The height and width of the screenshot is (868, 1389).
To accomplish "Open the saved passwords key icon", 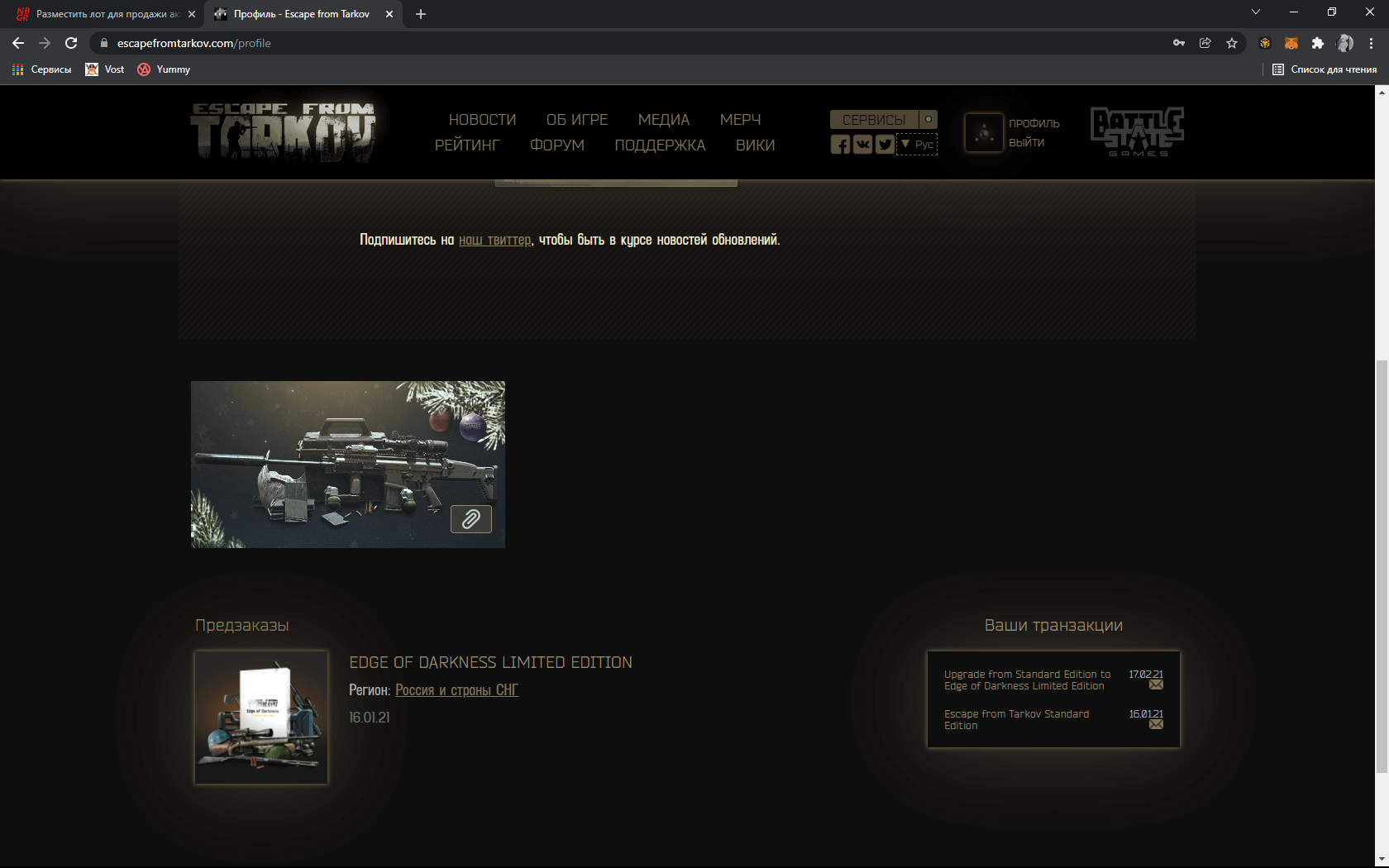I will coord(1179,43).
